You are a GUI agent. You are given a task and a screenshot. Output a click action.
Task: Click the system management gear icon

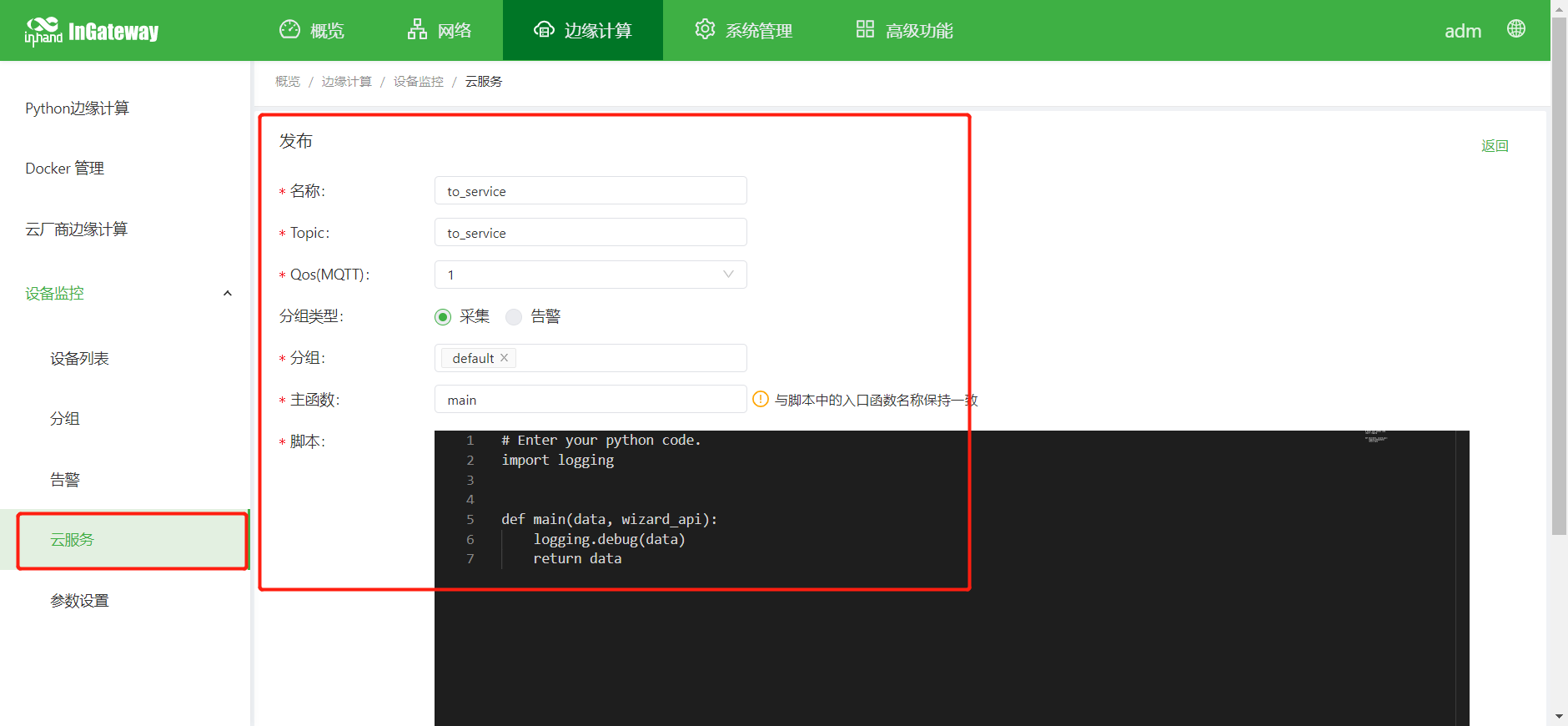[x=705, y=30]
